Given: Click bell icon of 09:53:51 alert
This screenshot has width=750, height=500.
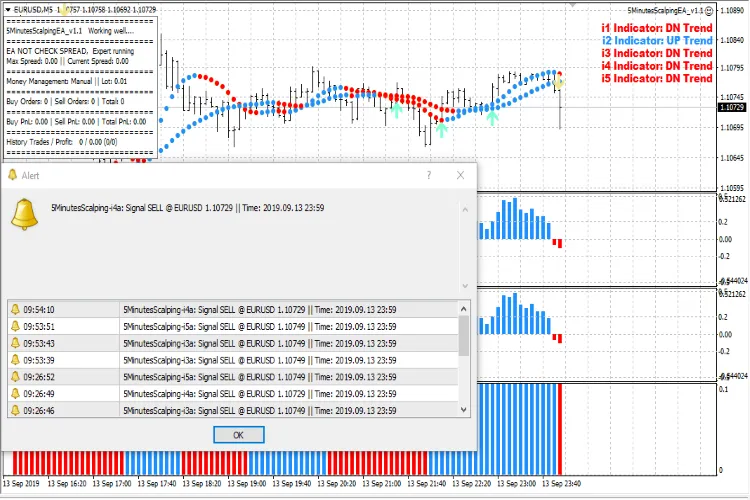Looking at the screenshot, I should tap(15, 326).
